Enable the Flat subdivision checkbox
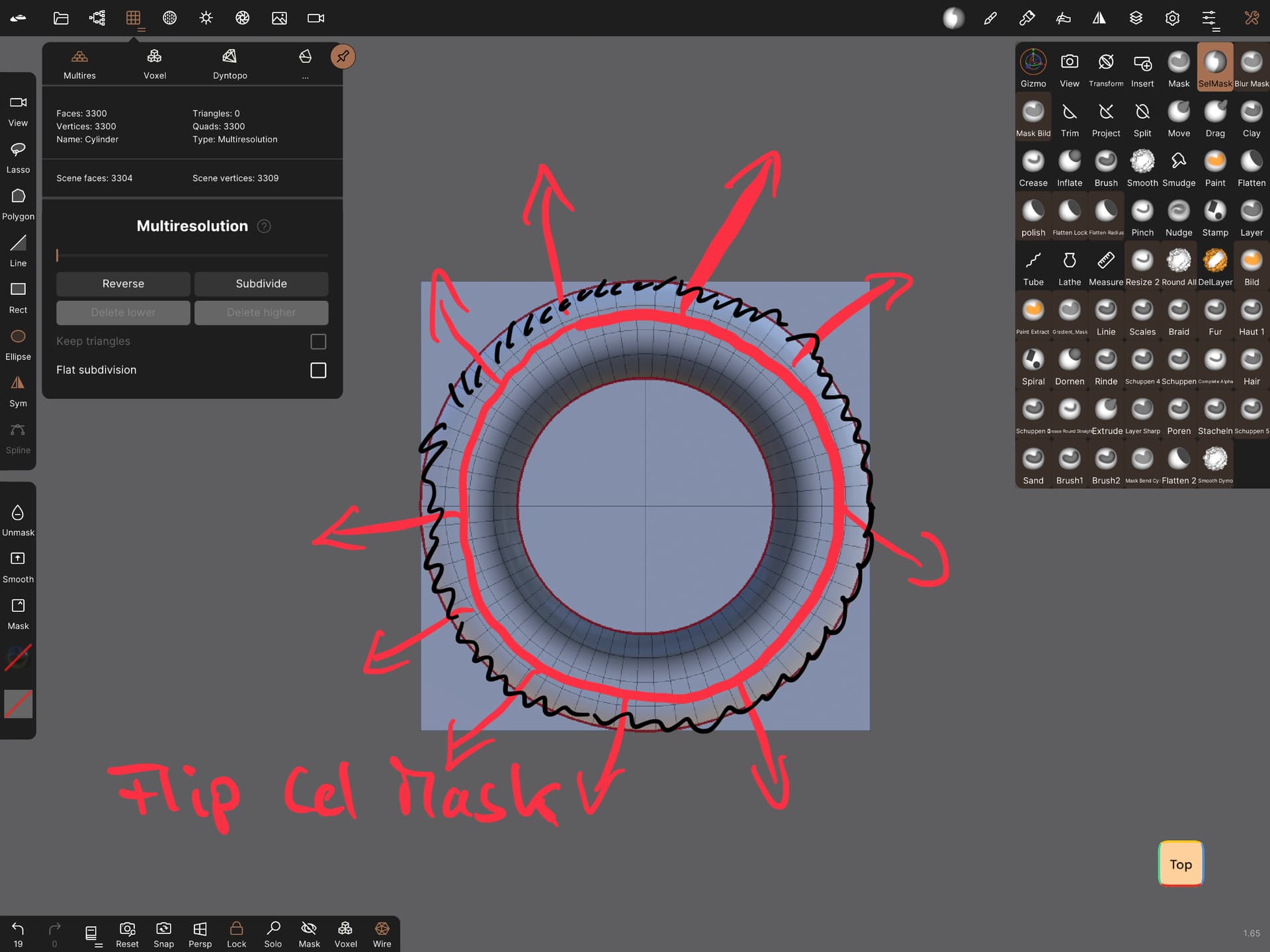 click(x=318, y=370)
